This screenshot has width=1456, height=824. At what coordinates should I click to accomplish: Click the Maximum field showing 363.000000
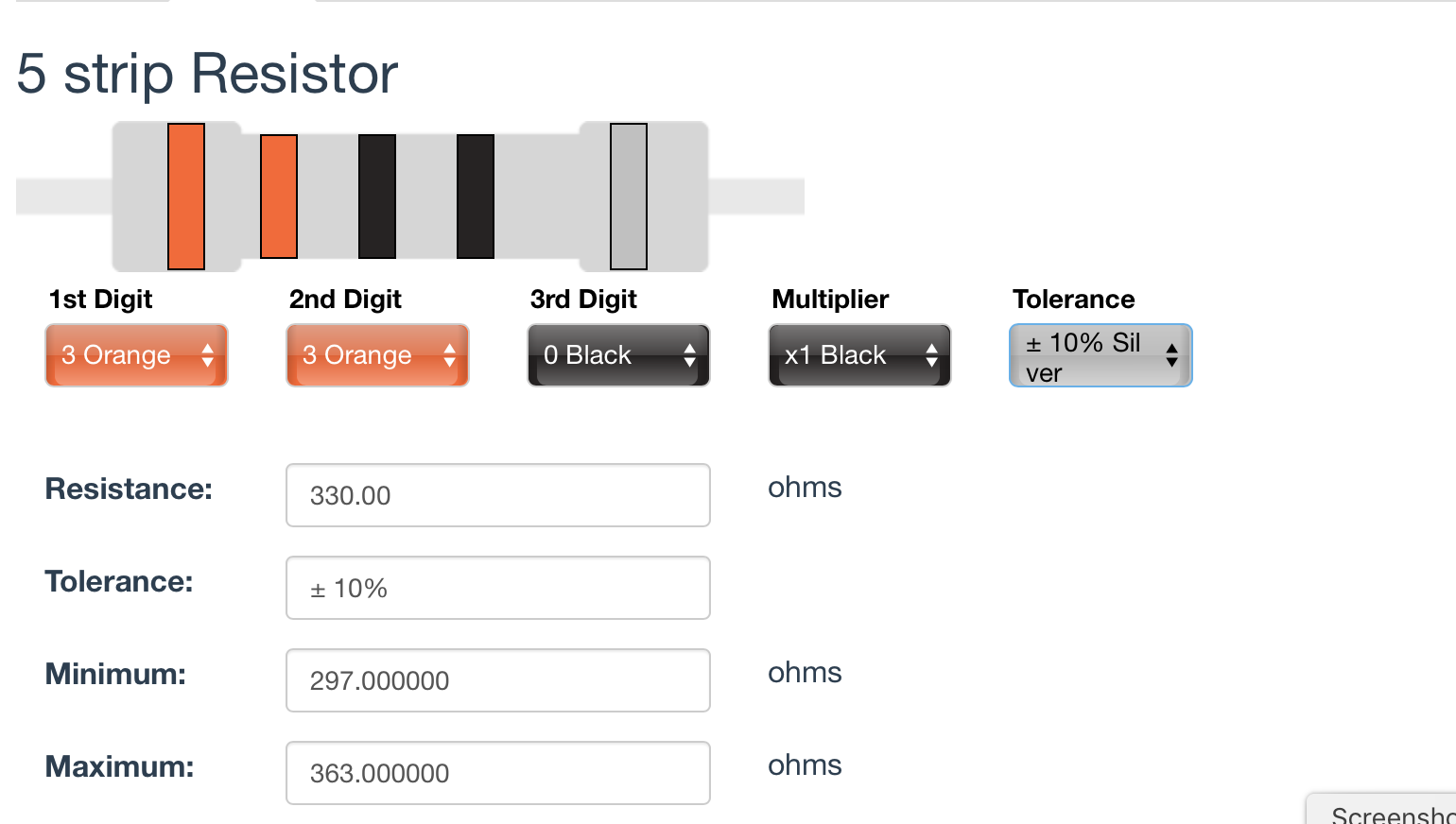[x=498, y=773]
